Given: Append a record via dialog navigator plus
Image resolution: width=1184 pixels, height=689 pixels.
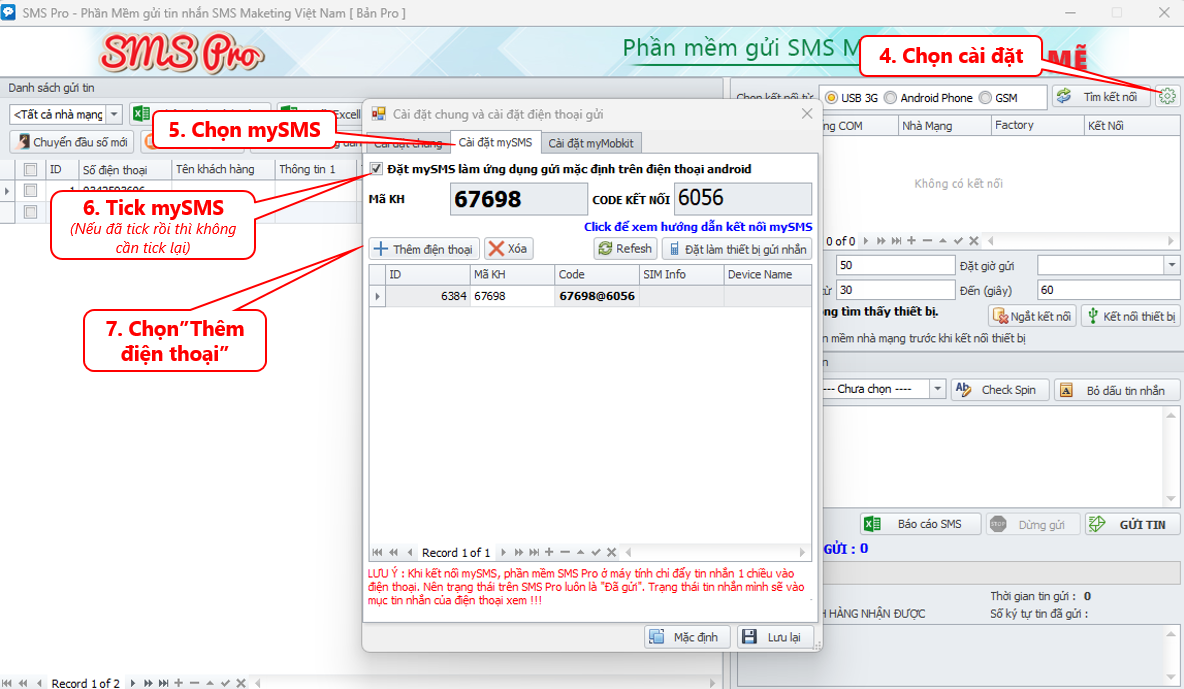Looking at the screenshot, I should click(x=549, y=552).
